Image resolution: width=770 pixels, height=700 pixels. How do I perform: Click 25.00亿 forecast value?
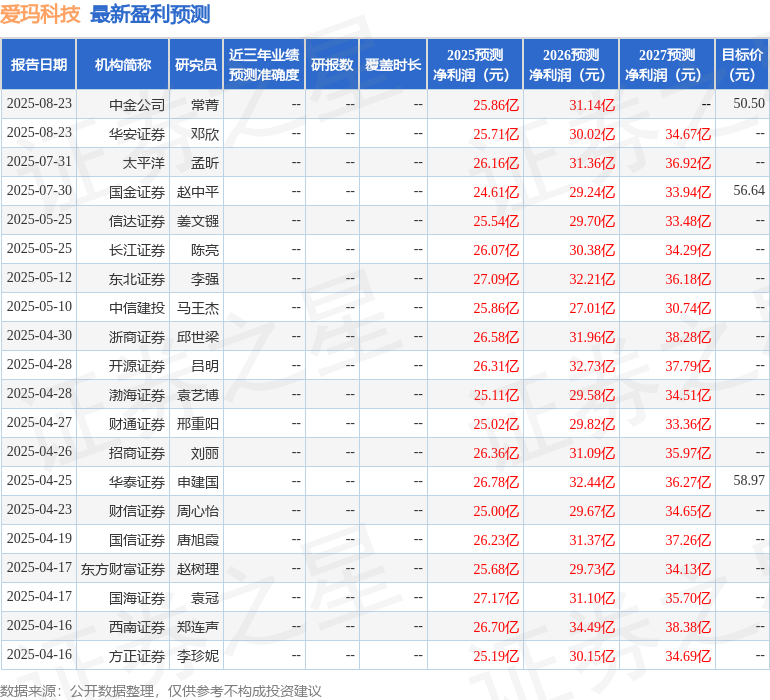pos(496,510)
